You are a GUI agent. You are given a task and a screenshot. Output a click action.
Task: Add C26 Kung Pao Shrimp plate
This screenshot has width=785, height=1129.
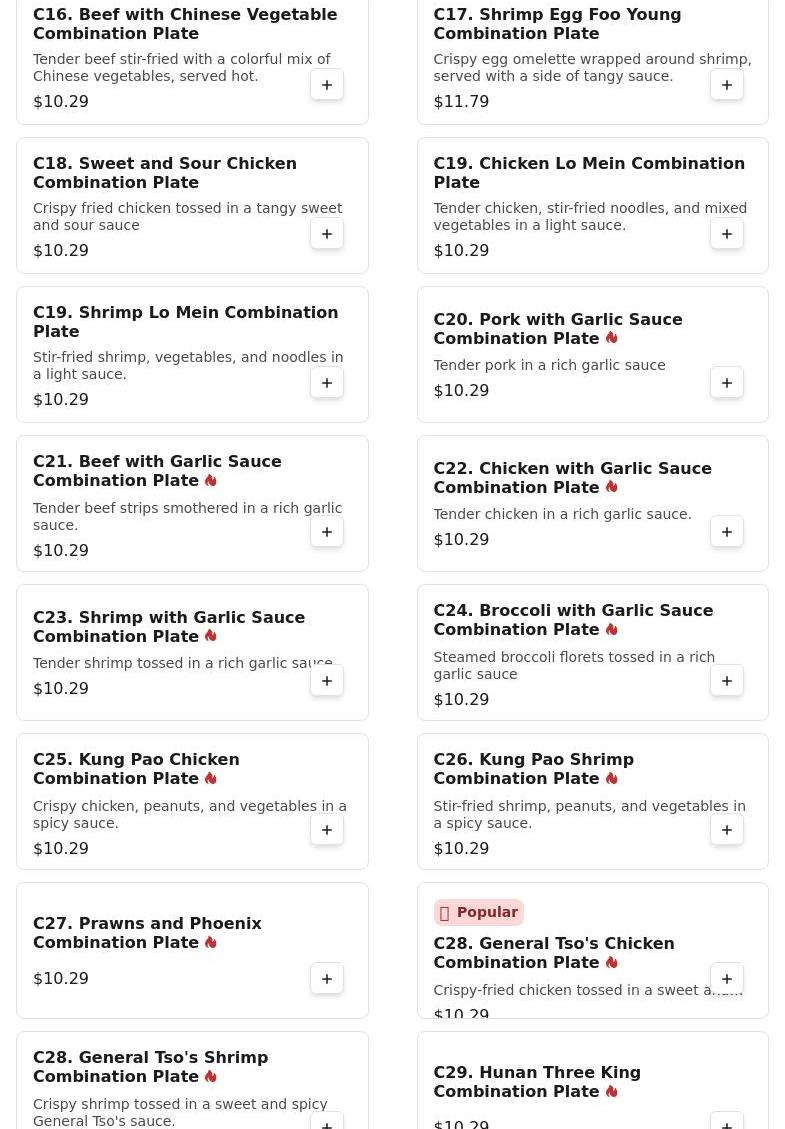point(727,830)
